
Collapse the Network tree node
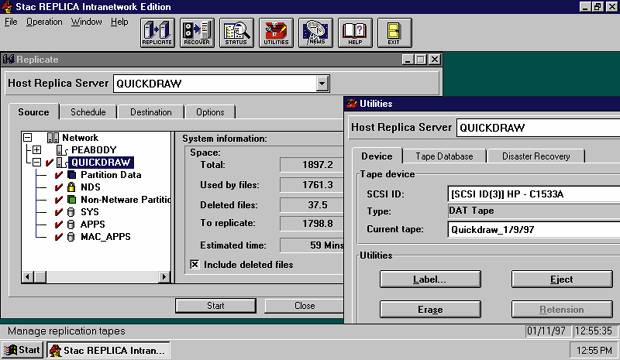pyautogui.click(x=28, y=138)
